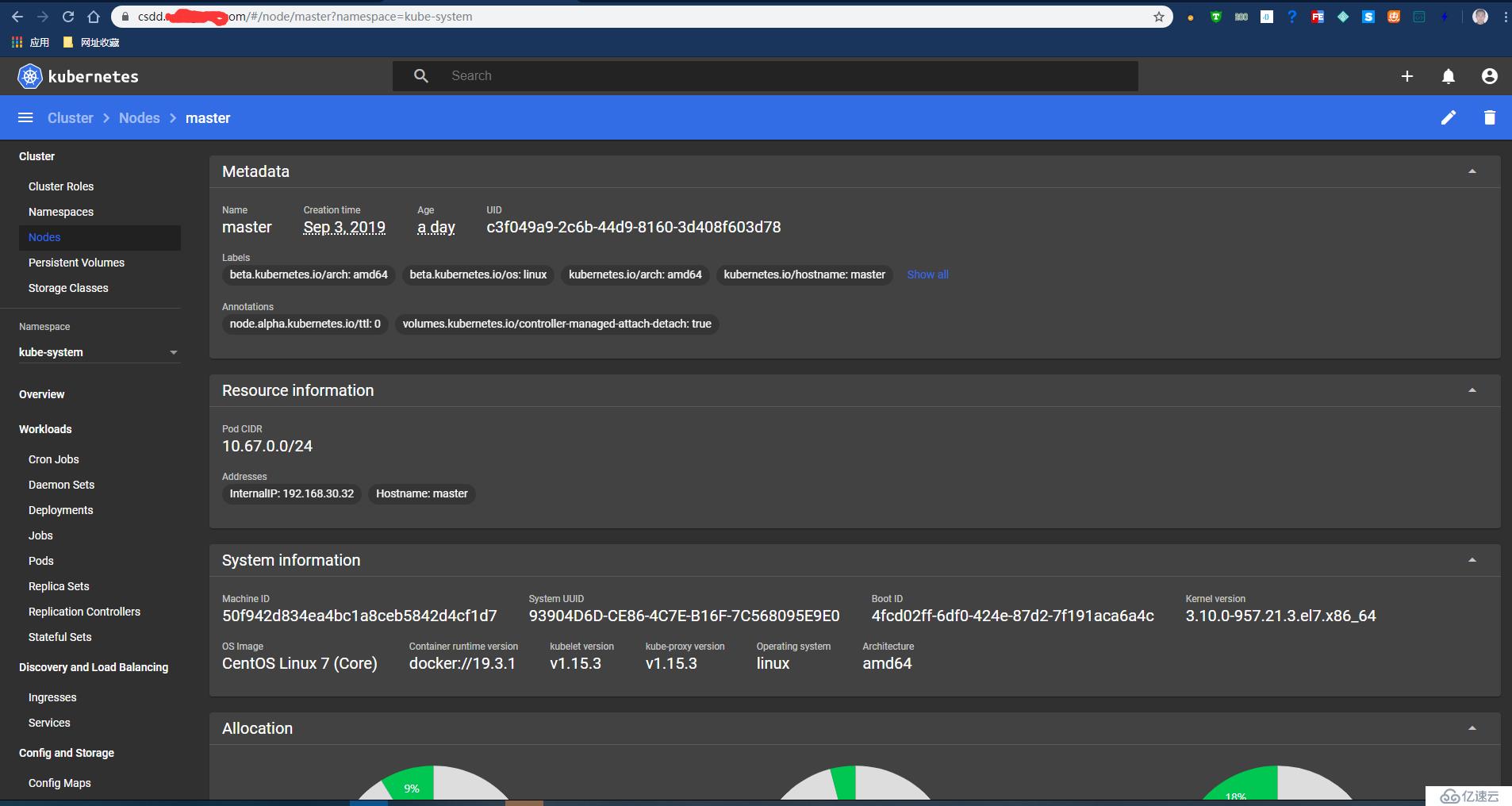Select Nodes in sidebar
The width and height of the screenshot is (1512, 806).
pos(99,237)
